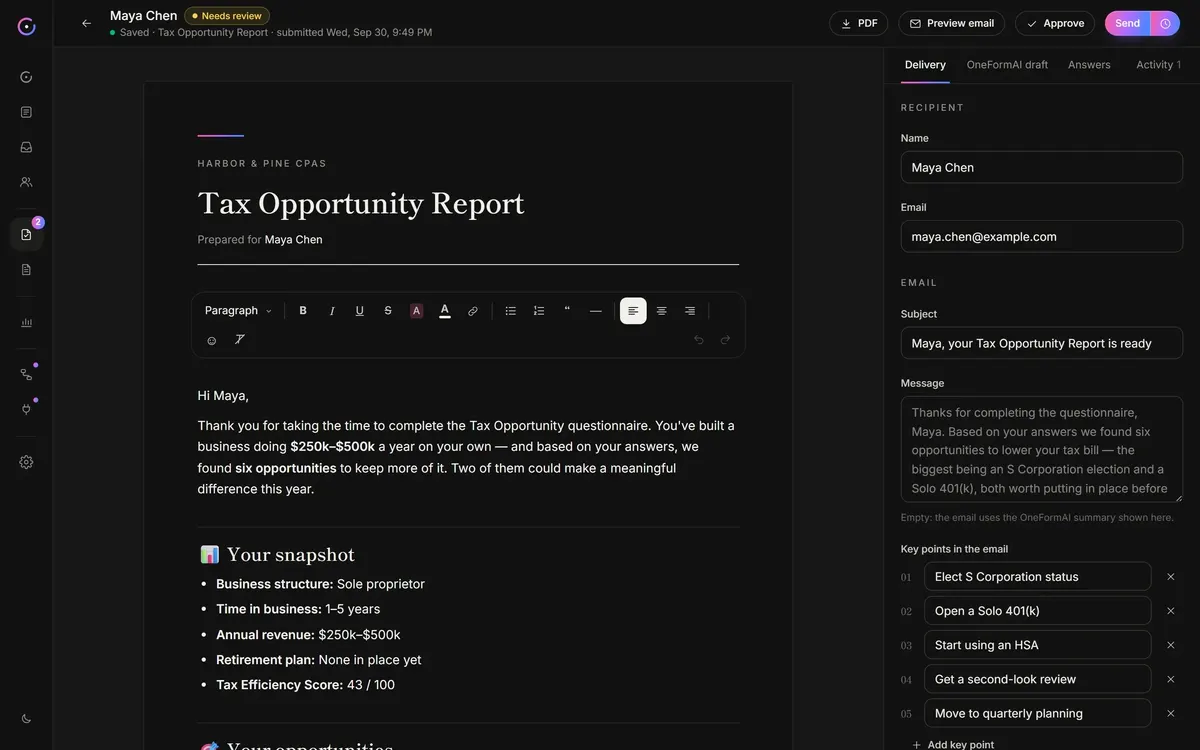Image resolution: width=1200 pixels, height=750 pixels.
Task: Go back with the arrow icon
Action: click(86, 23)
